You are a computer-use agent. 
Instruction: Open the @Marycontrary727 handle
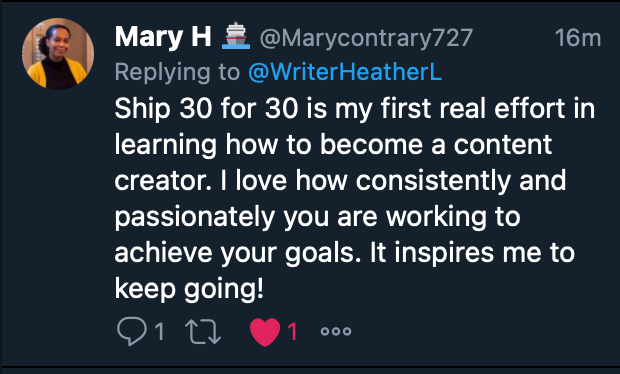366,38
